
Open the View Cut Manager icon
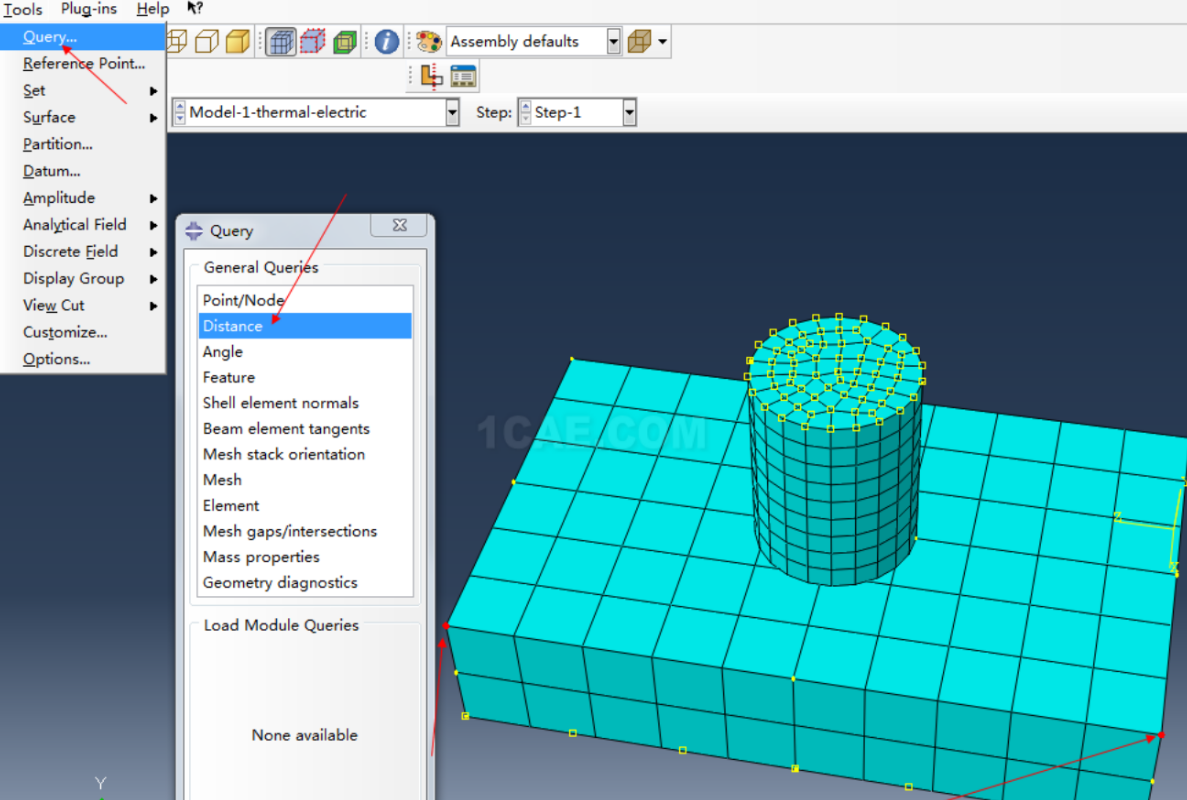[463, 76]
